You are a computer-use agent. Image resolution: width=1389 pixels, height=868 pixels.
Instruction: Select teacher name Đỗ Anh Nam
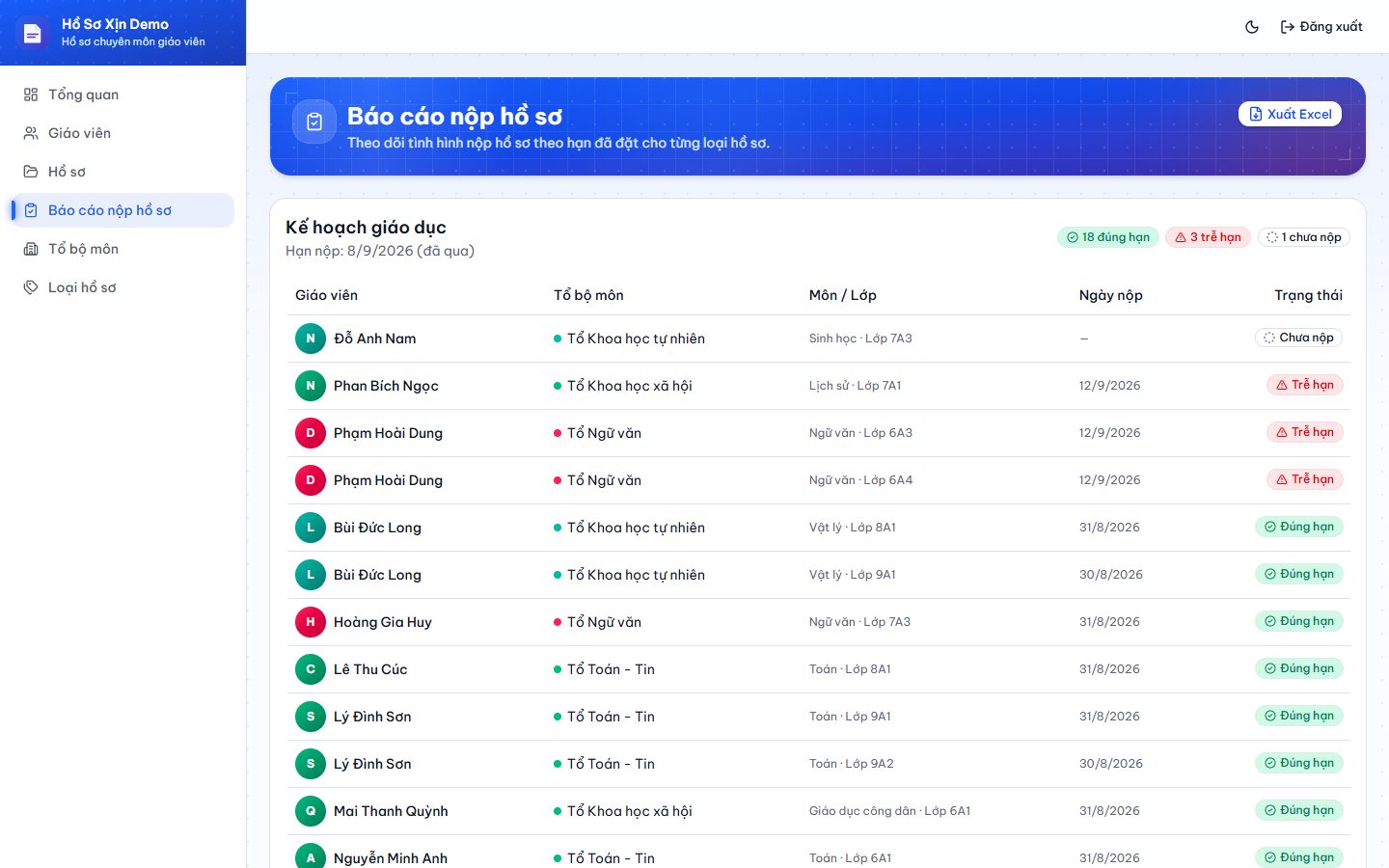click(375, 339)
